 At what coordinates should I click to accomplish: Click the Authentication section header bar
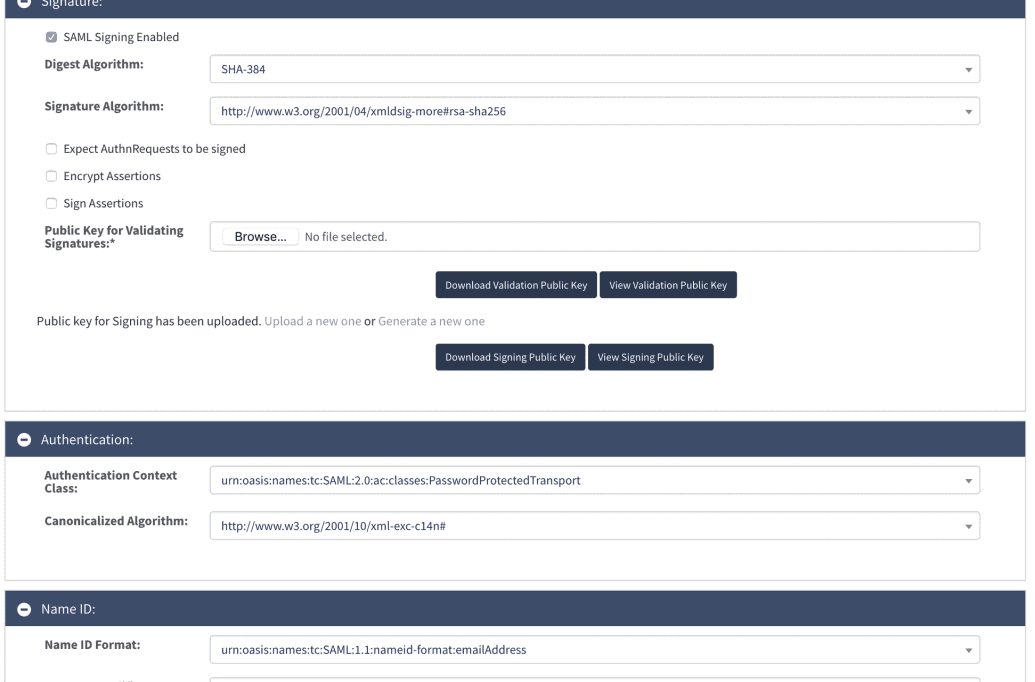[x=515, y=439]
